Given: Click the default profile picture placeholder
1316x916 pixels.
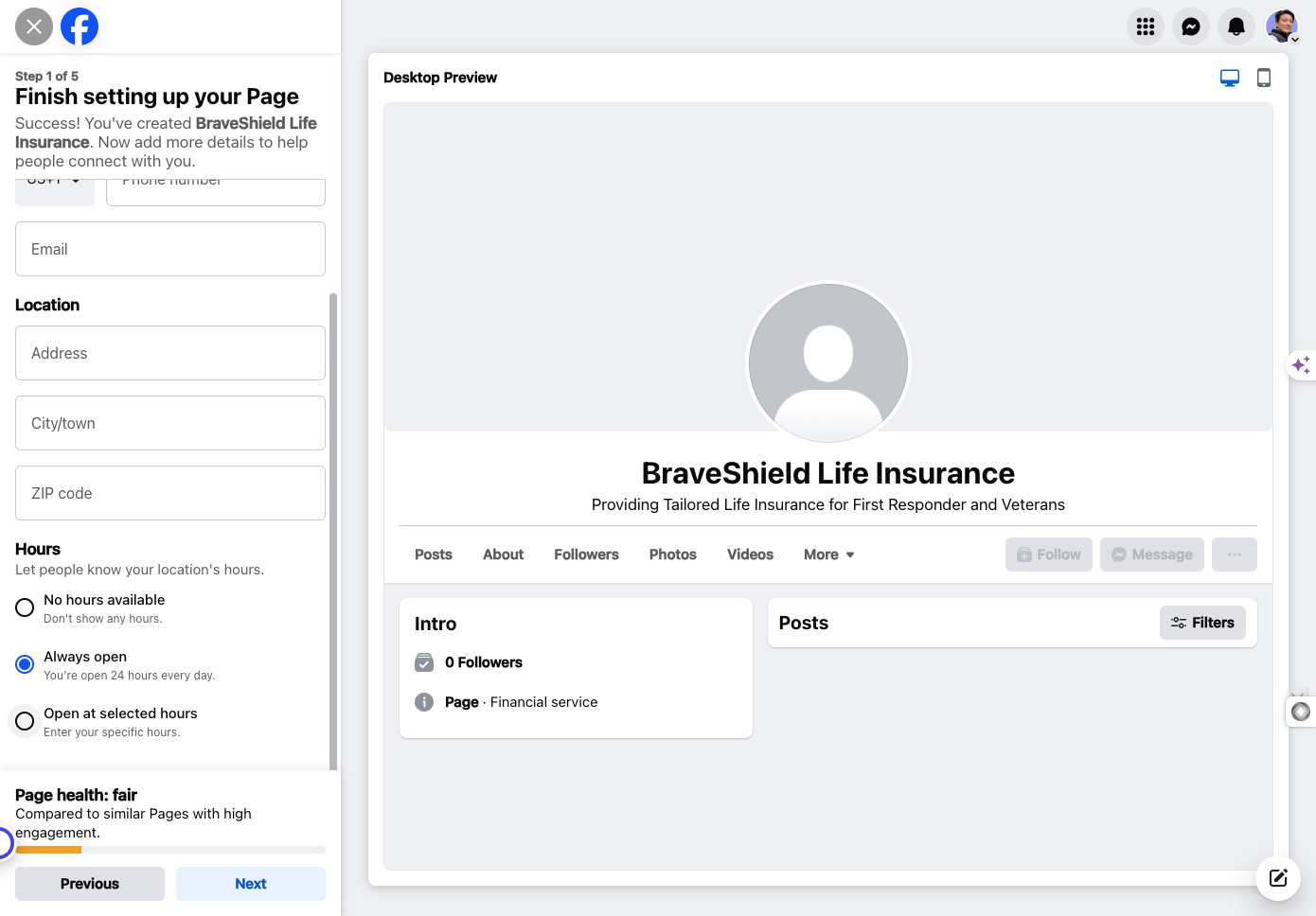Looking at the screenshot, I should [828, 363].
